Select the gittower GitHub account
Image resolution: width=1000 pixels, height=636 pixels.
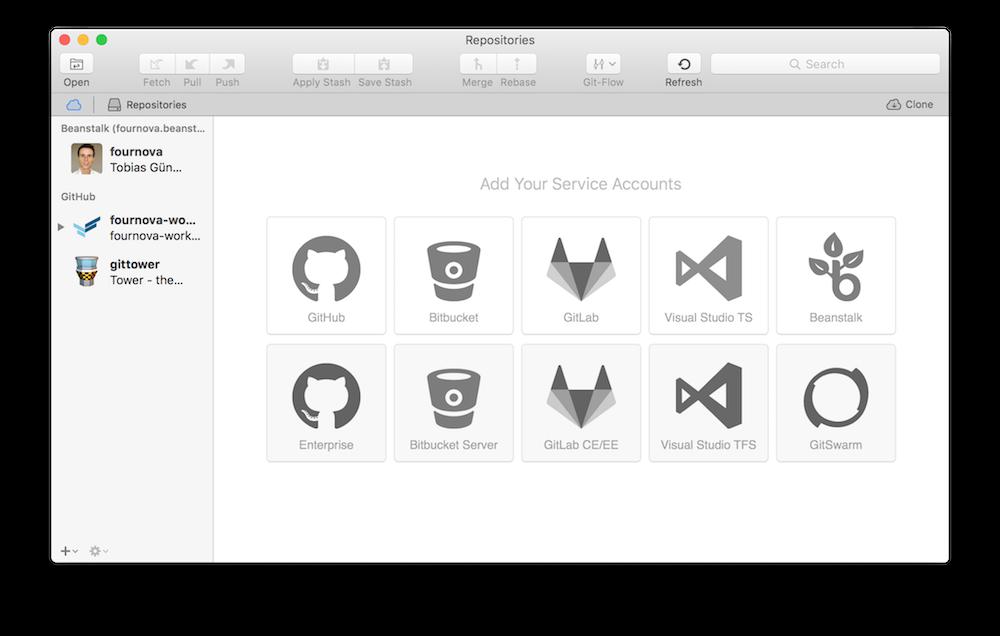(x=132, y=272)
